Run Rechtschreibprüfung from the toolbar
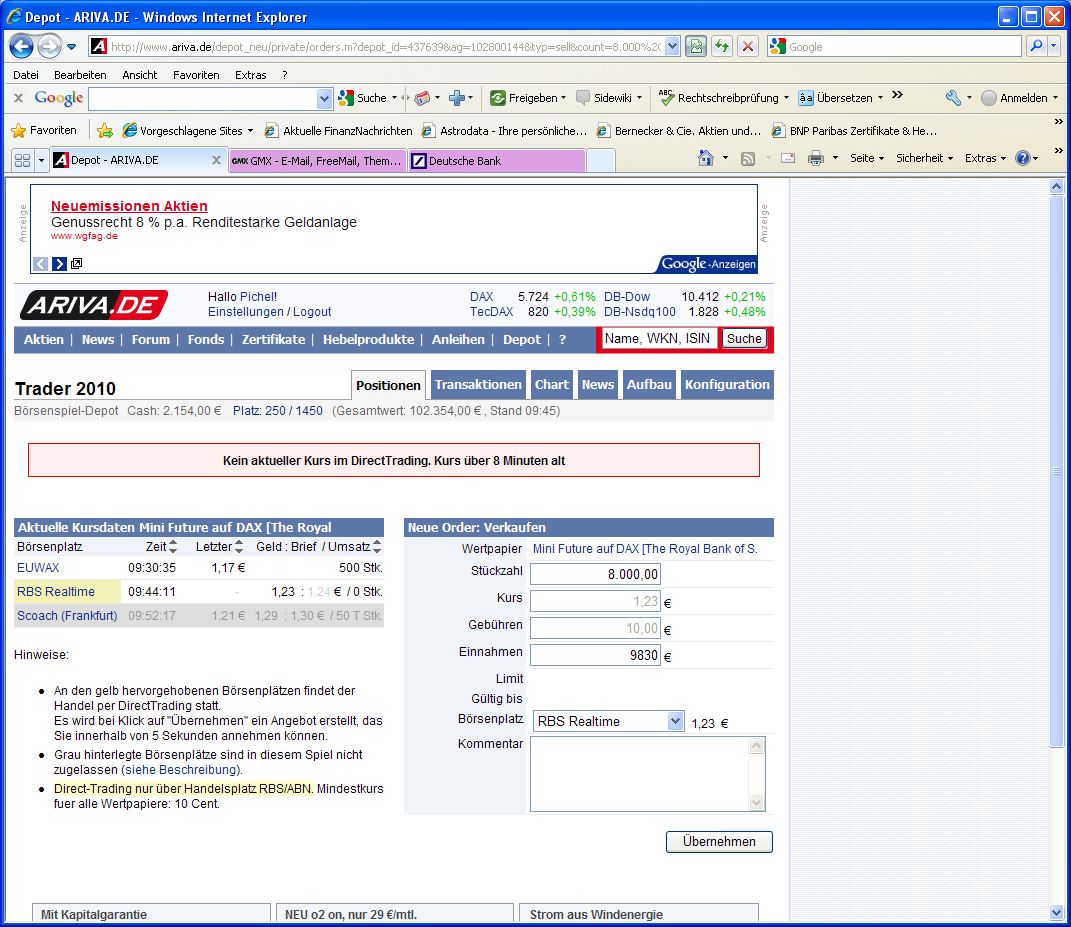 click(723, 98)
